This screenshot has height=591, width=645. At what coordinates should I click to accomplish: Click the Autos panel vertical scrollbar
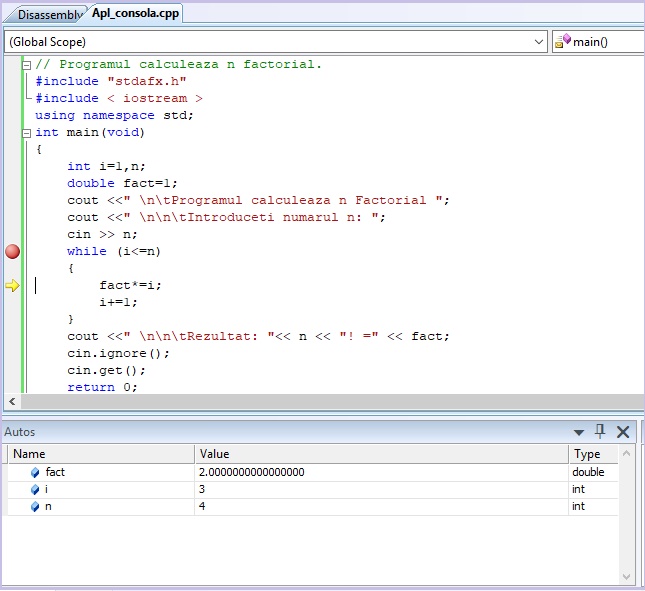click(628, 515)
